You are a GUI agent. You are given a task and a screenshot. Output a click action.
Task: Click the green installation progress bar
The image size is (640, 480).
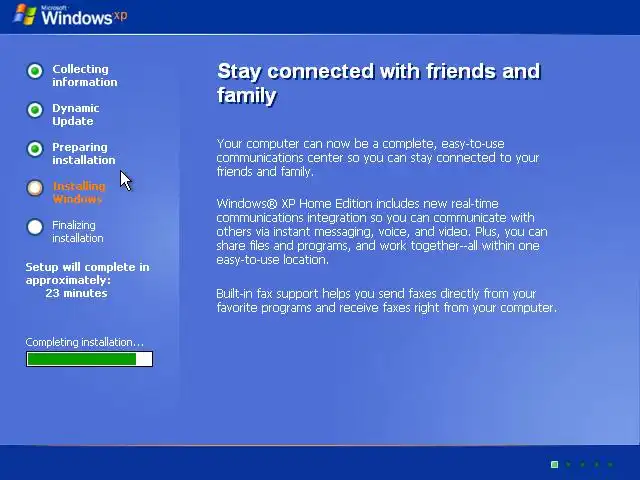coord(89,359)
